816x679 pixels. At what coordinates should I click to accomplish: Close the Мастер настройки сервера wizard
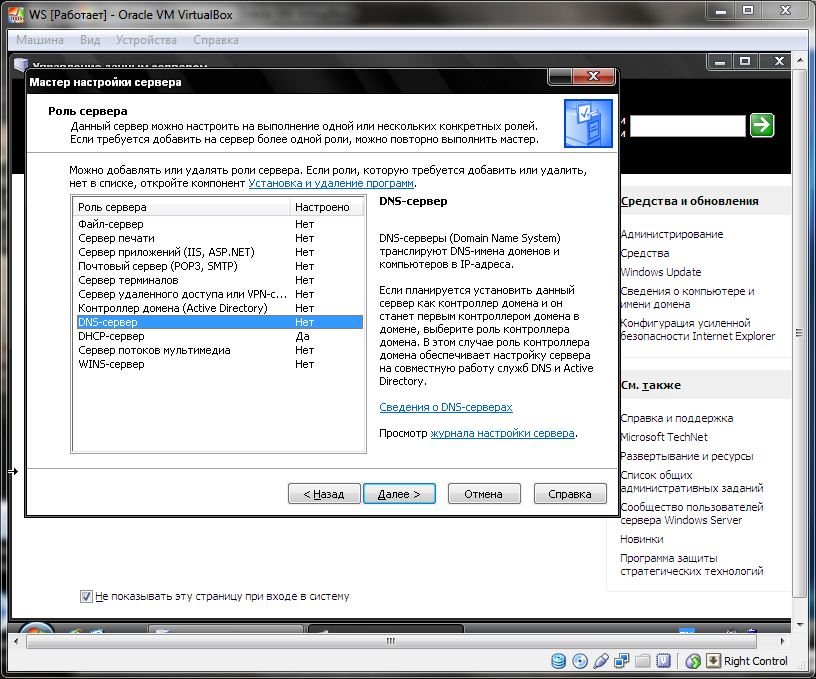coord(593,76)
